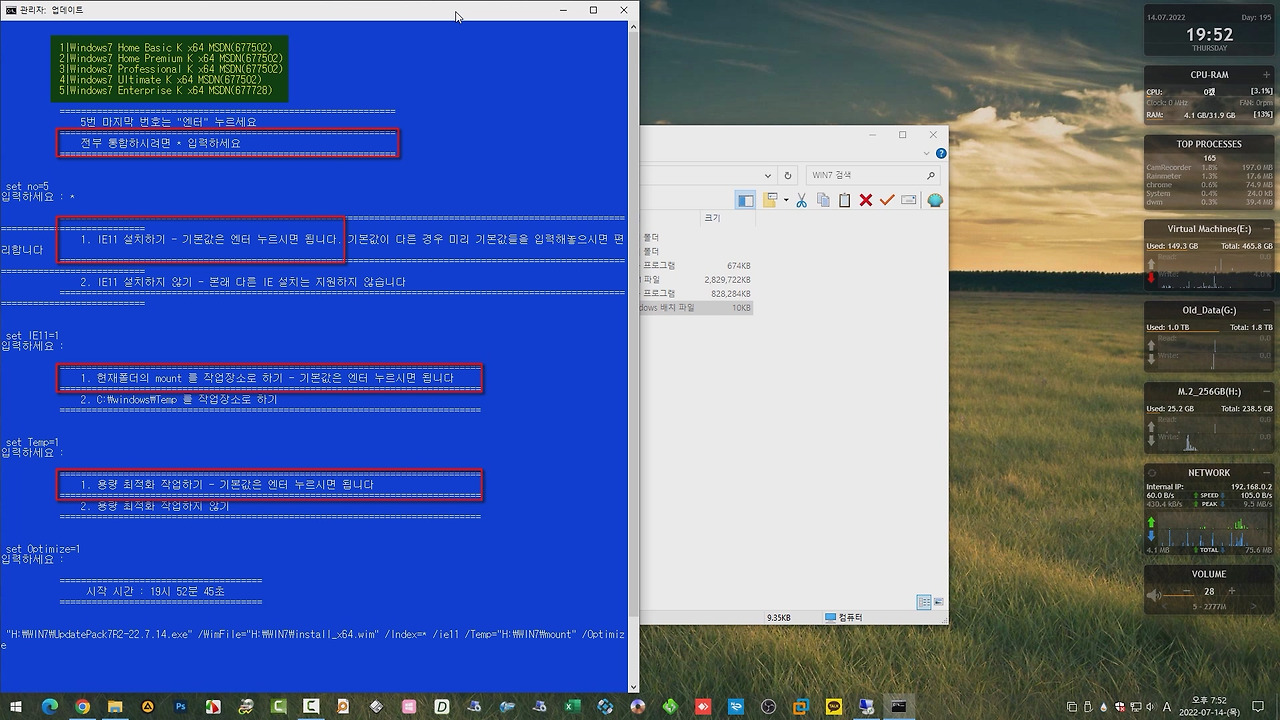Screen dimensions: 1280x720
Task: Open KakaoTalk from the taskbar
Action: point(834,706)
